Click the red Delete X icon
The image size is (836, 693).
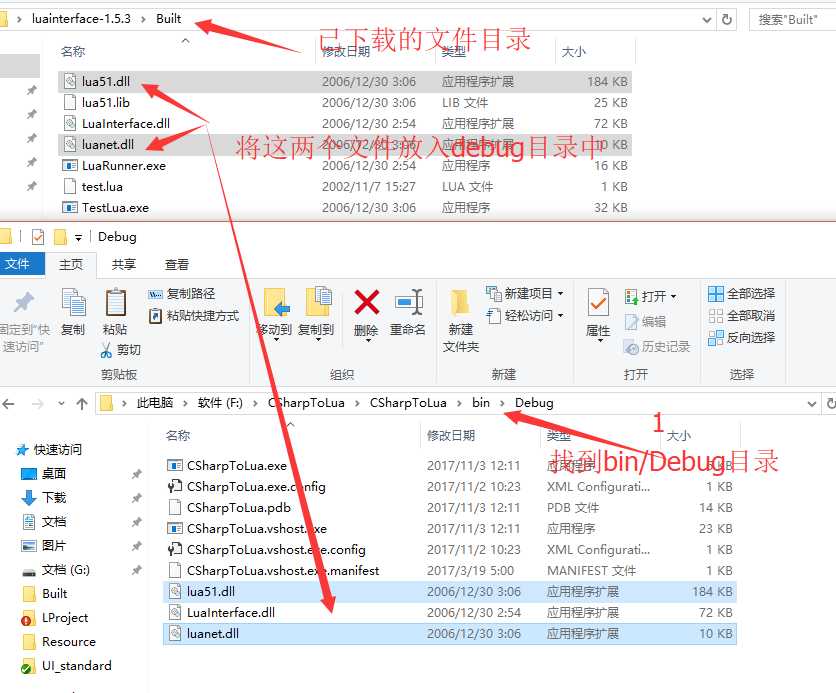point(367,302)
